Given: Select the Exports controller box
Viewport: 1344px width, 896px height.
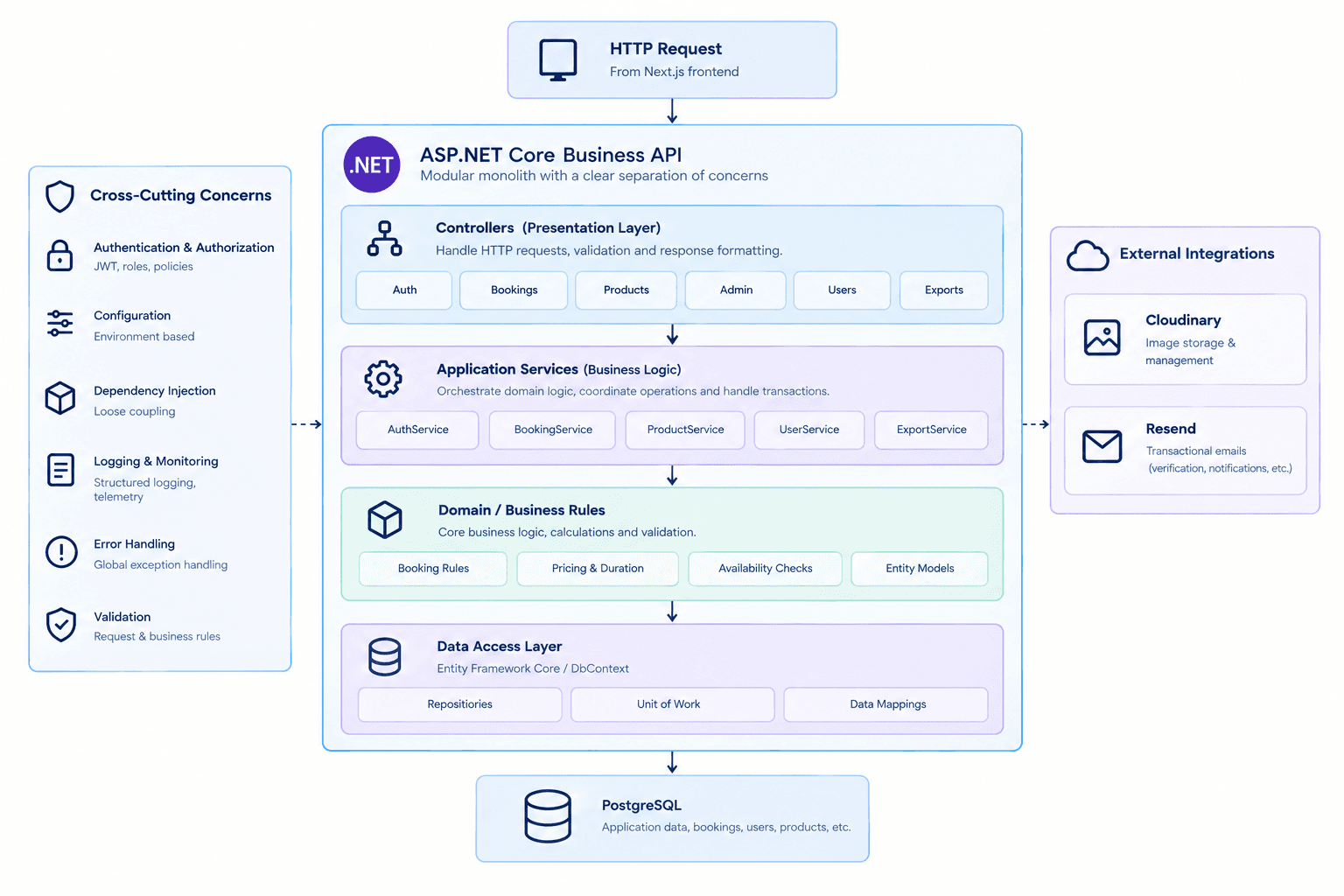Looking at the screenshot, I should (944, 290).
